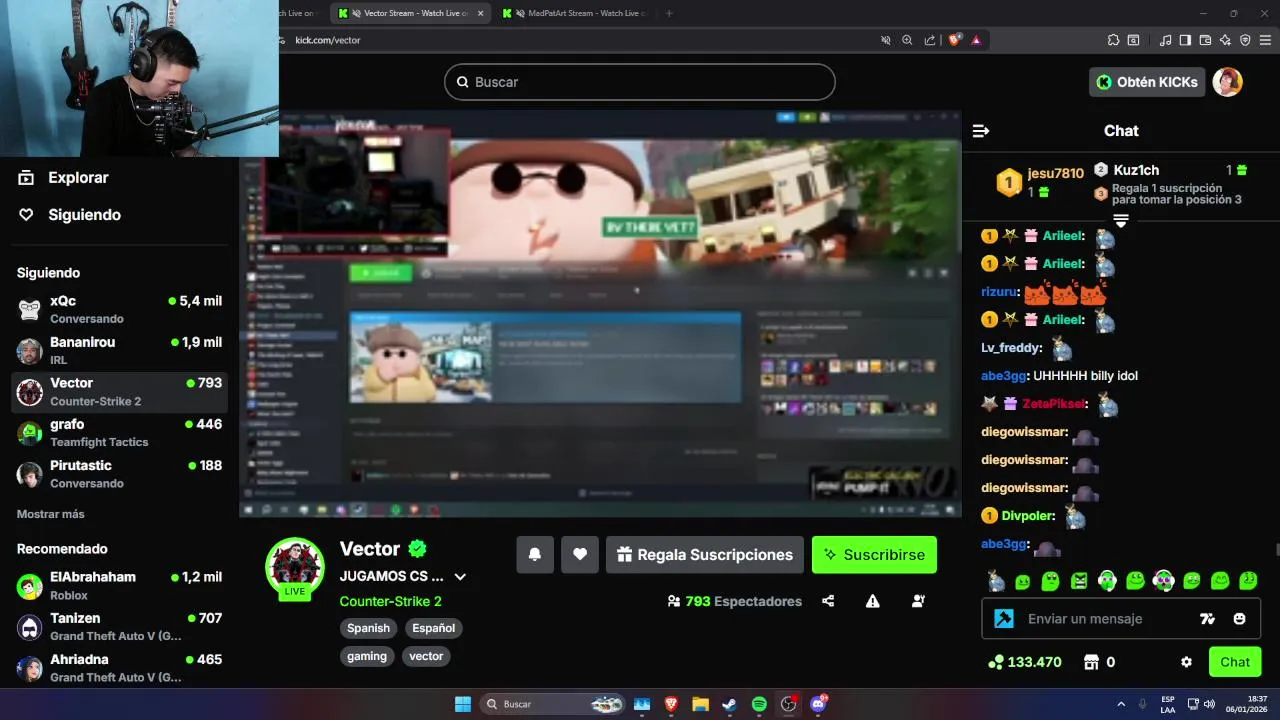Viewport: 1280px width, 720px height.
Task: Select the vector tag
Action: point(426,656)
